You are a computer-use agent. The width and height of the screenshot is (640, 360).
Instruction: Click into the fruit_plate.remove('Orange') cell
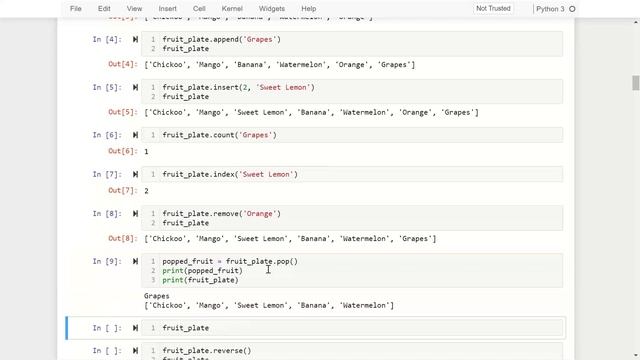352,218
